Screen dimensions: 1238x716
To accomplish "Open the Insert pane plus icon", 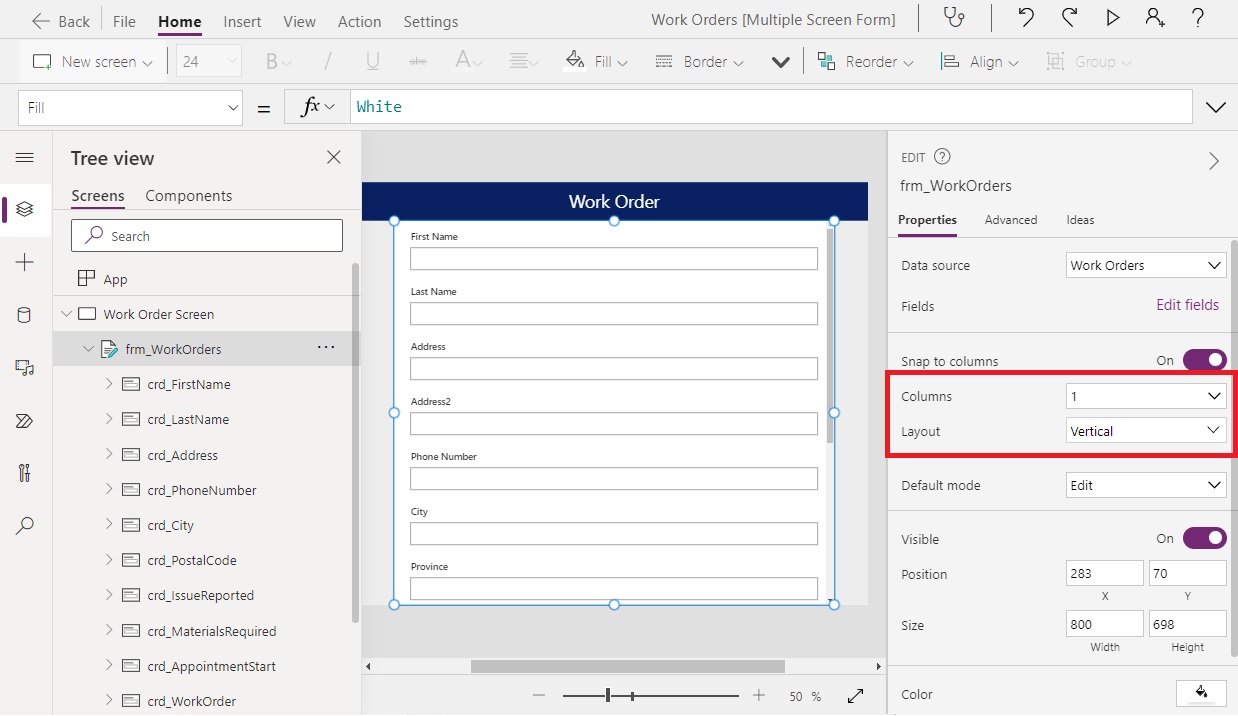I will (25, 262).
